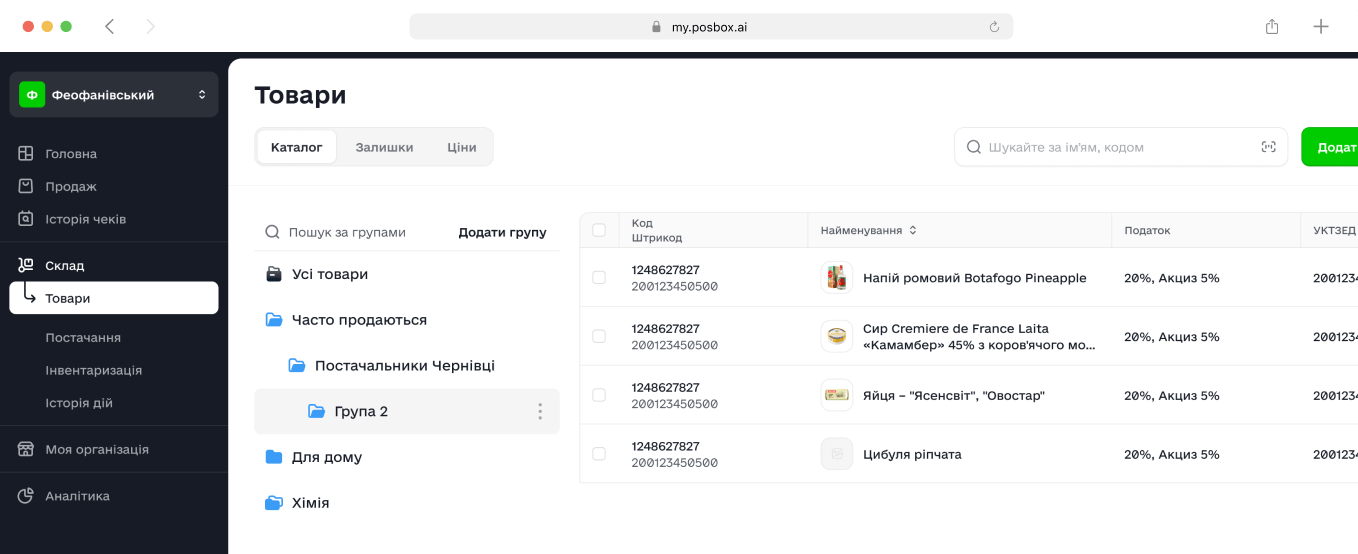Click the magnifier icon in product search
This screenshot has height=554, width=1358.
coord(973,147)
